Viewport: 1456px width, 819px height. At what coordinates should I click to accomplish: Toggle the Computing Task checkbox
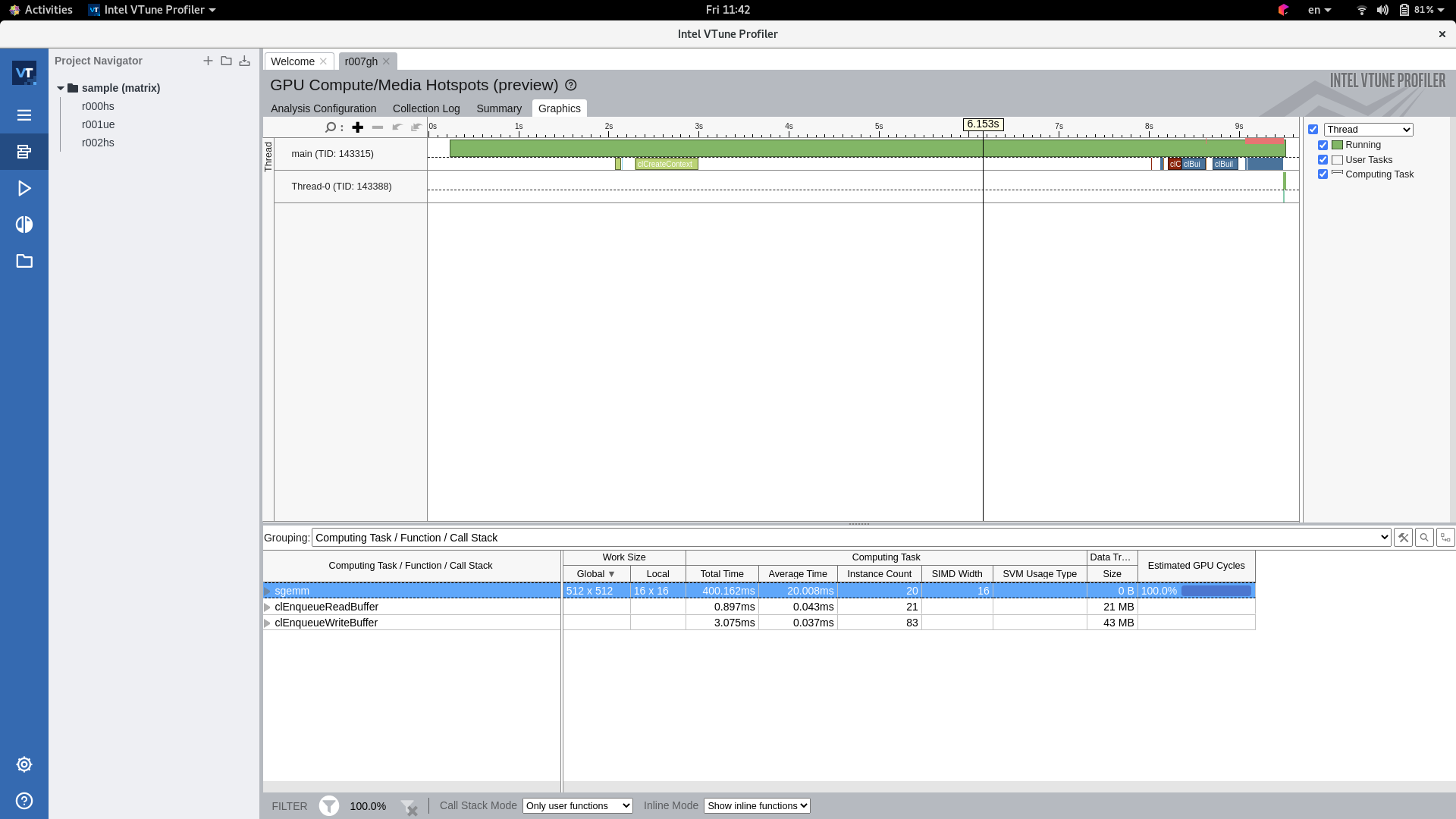click(1323, 174)
